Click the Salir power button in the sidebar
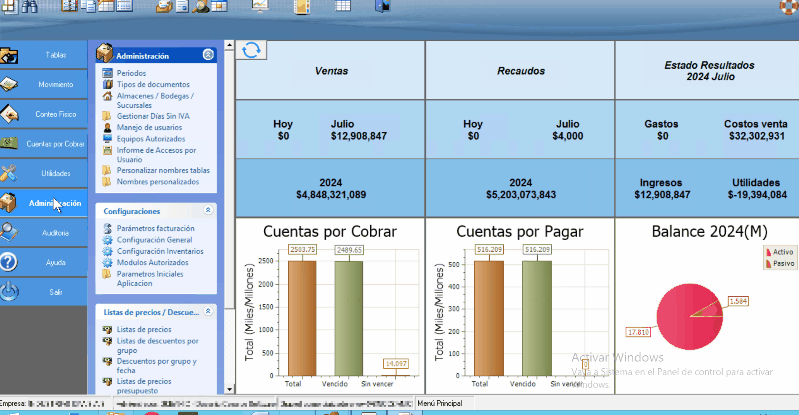This screenshot has width=799, height=415. [55, 291]
